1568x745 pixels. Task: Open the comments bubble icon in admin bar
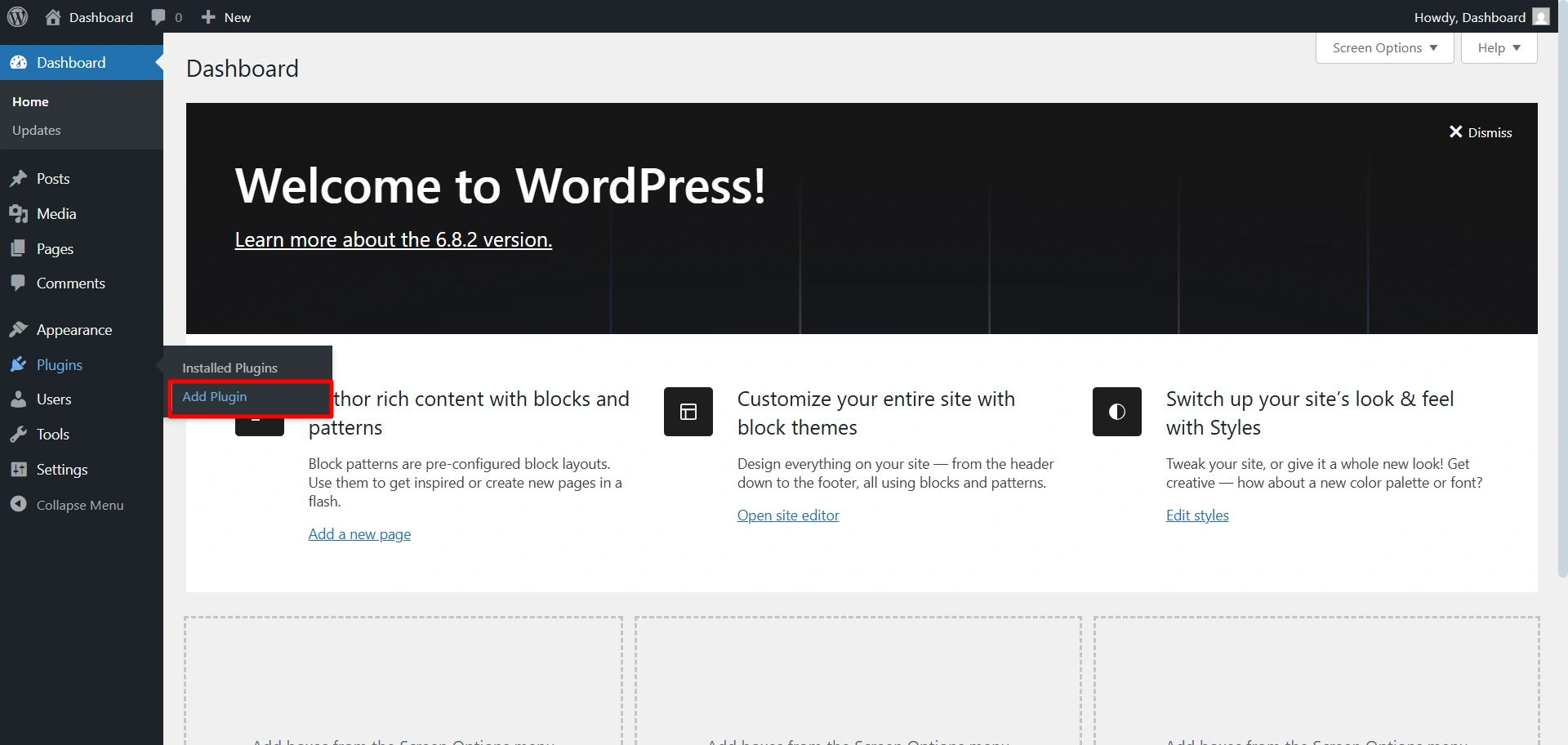click(158, 17)
